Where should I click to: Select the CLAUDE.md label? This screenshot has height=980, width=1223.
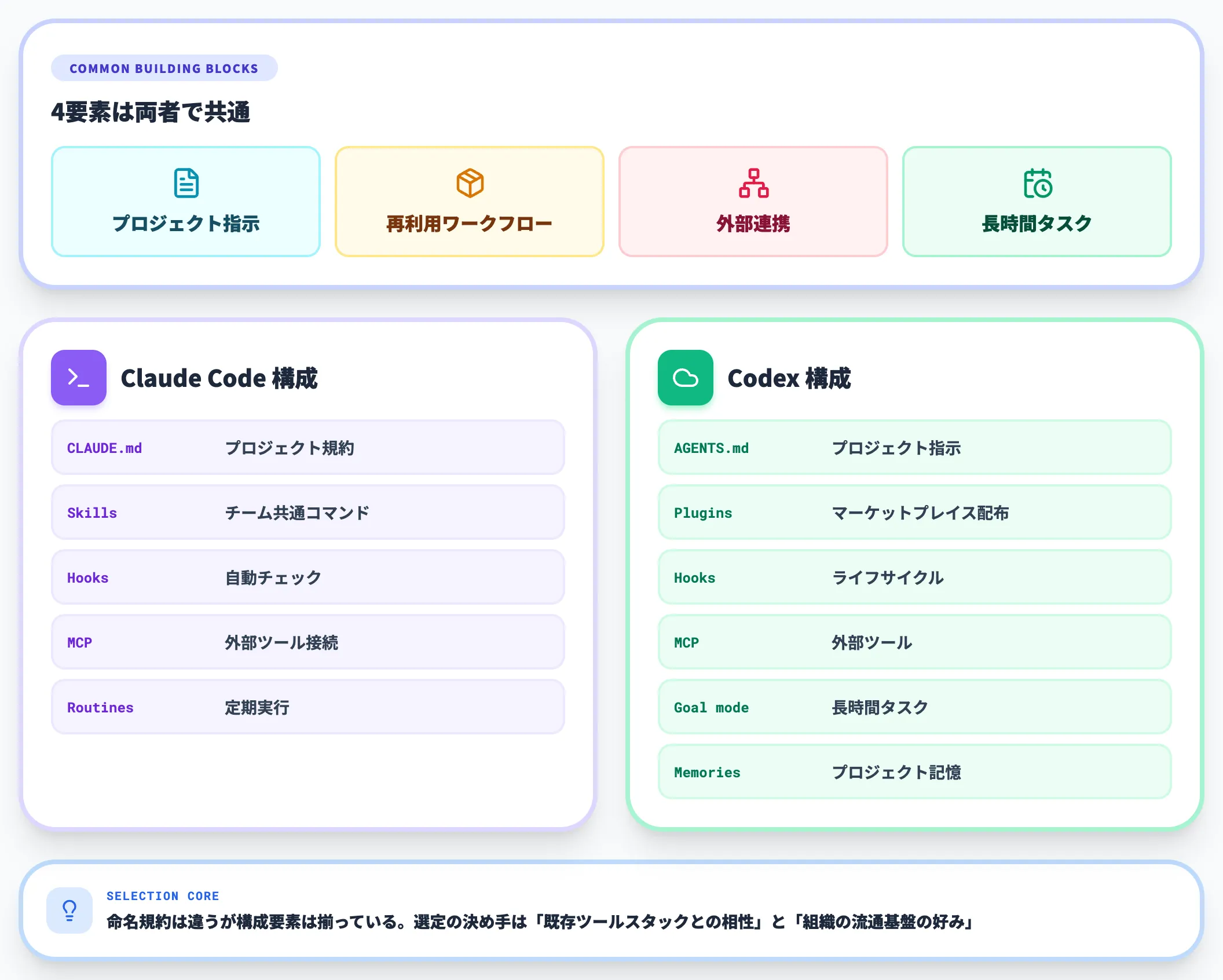tap(104, 448)
